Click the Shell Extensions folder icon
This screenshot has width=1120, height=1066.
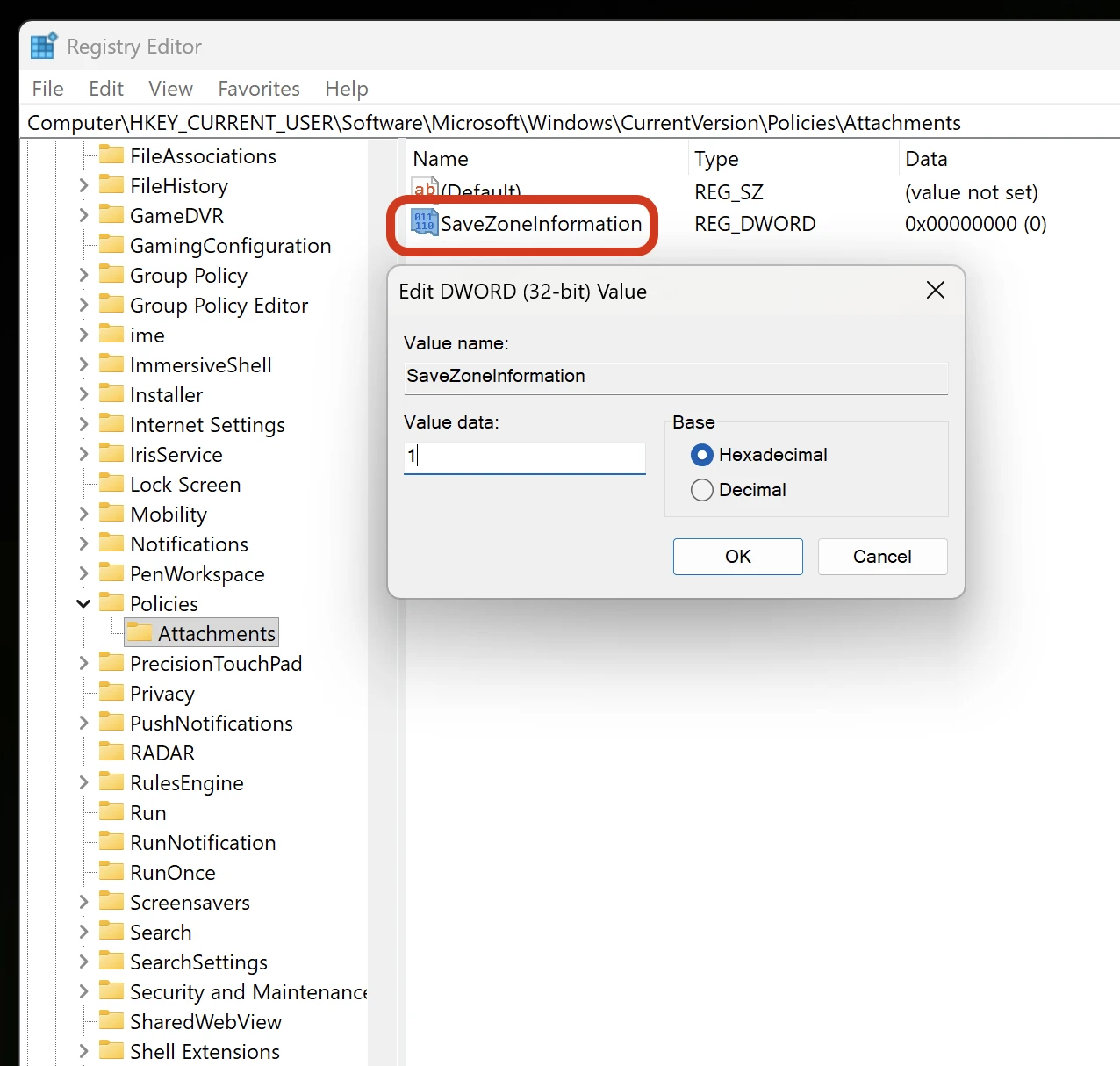(x=111, y=1050)
